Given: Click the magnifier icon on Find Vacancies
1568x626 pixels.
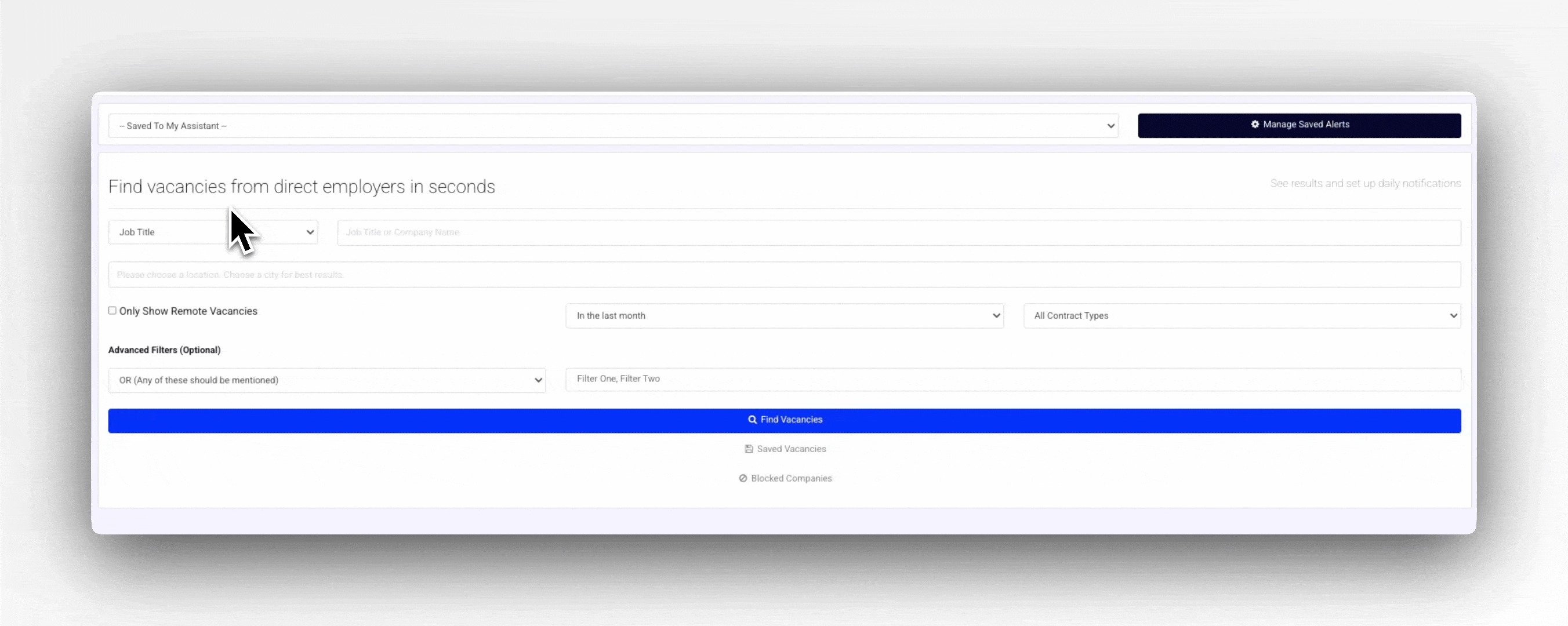Looking at the screenshot, I should coord(752,420).
